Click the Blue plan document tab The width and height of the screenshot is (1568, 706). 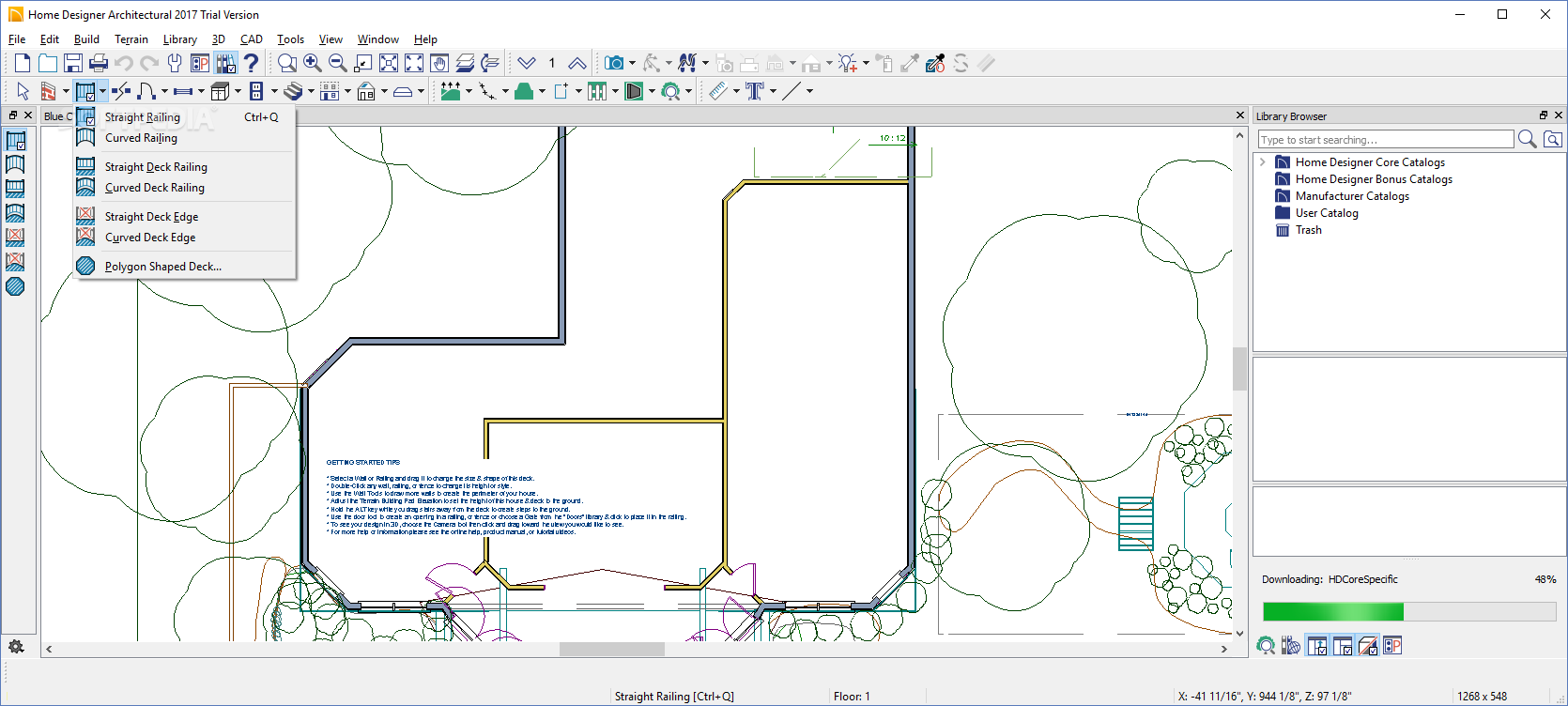pos(58,116)
